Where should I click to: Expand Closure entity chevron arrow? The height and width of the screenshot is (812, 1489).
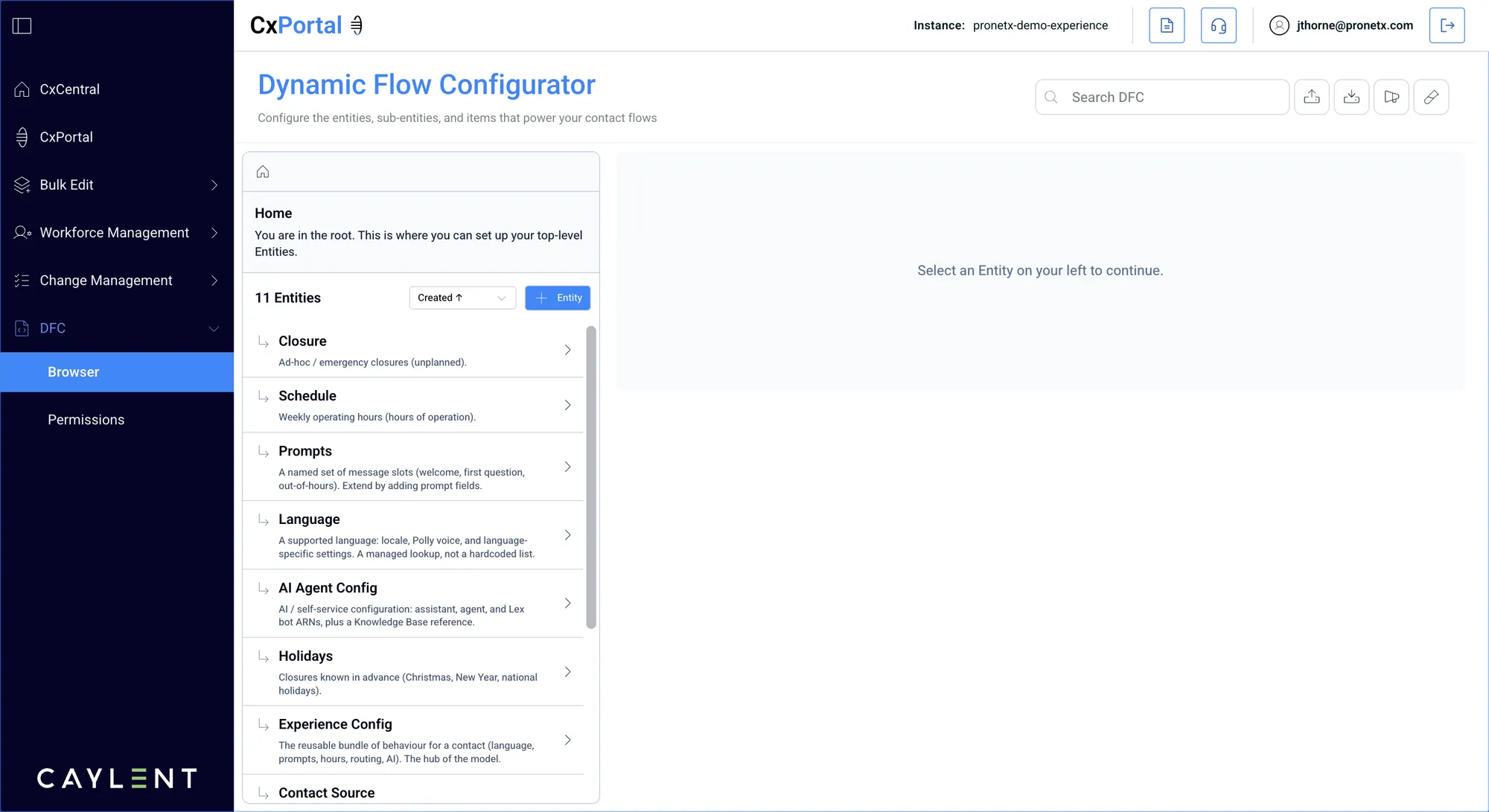click(568, 351)
